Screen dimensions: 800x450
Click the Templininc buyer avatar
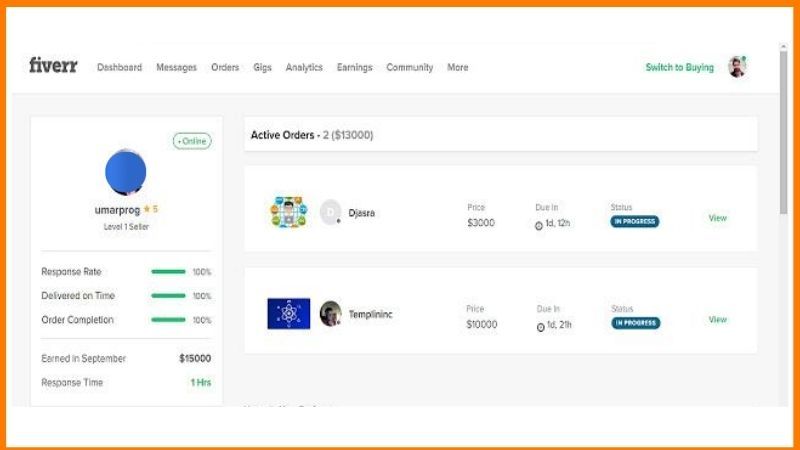[331, 313]
